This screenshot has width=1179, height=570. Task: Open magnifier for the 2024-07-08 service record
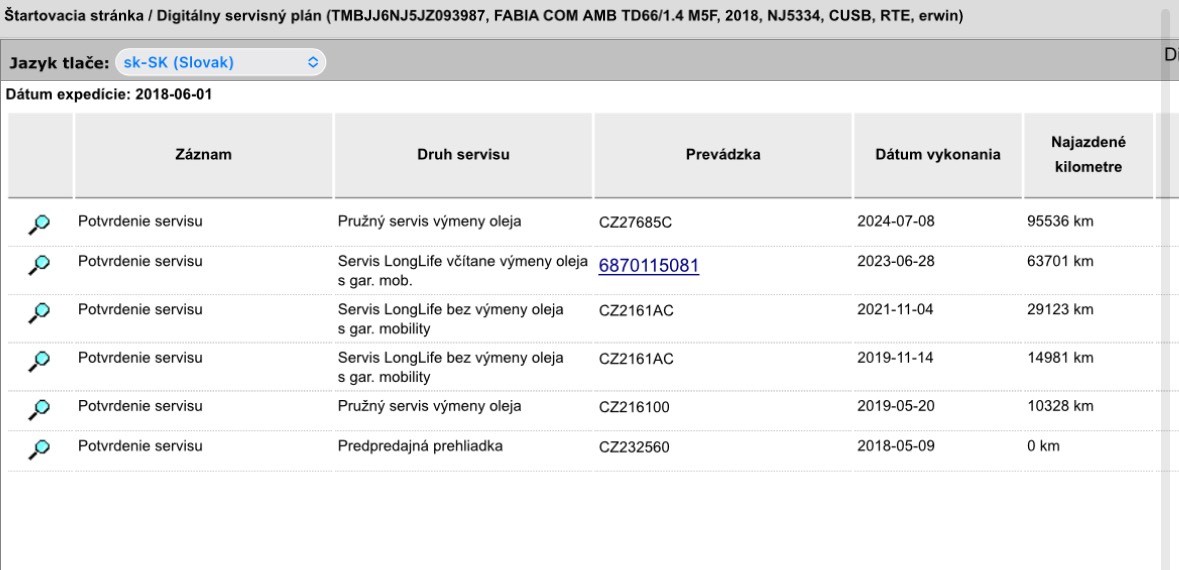(39, 224)
